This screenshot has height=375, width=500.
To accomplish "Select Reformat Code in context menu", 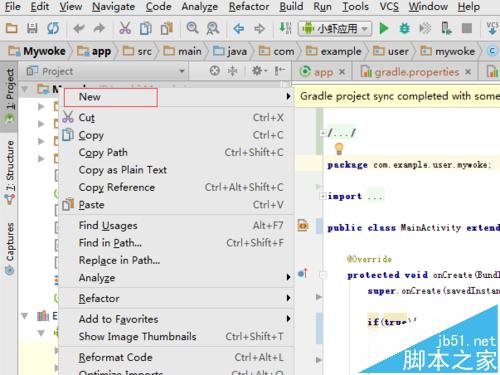I will (177, 357).
